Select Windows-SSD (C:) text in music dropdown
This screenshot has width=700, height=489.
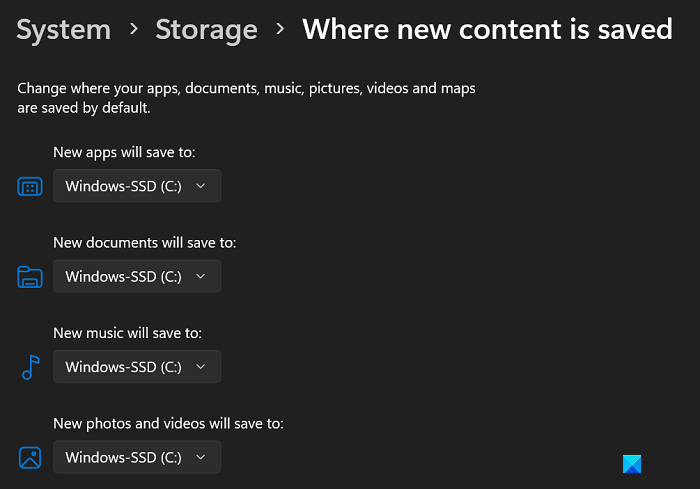[x=124, y=367]
